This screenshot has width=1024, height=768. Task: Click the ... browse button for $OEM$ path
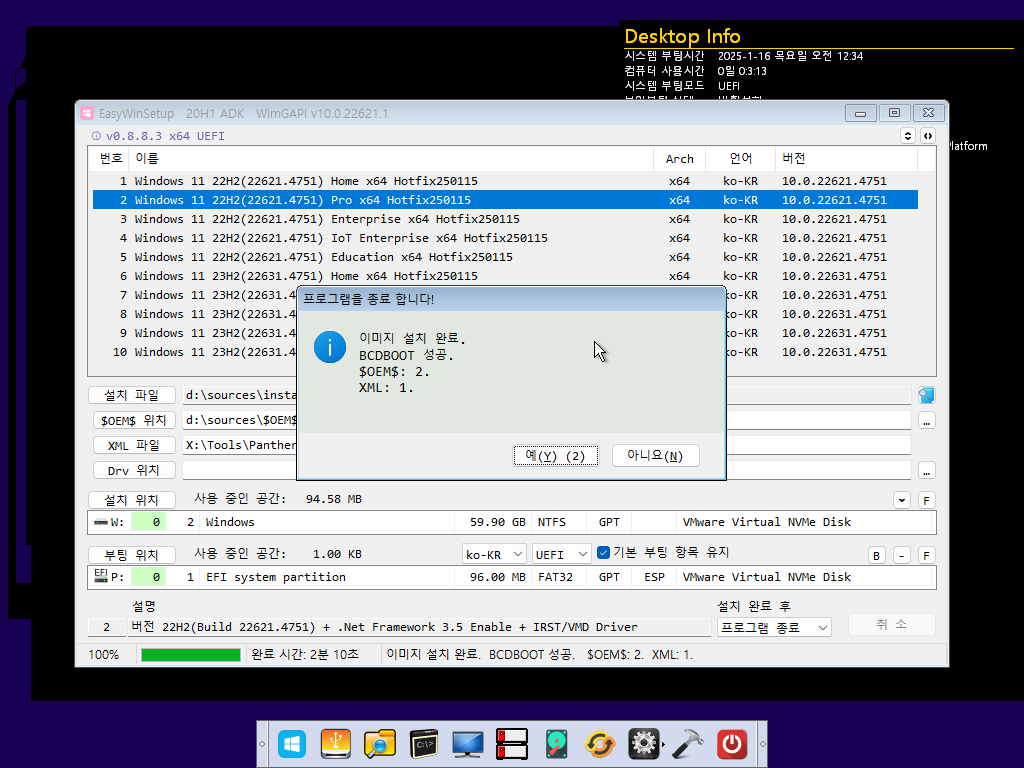coord(926,421)
